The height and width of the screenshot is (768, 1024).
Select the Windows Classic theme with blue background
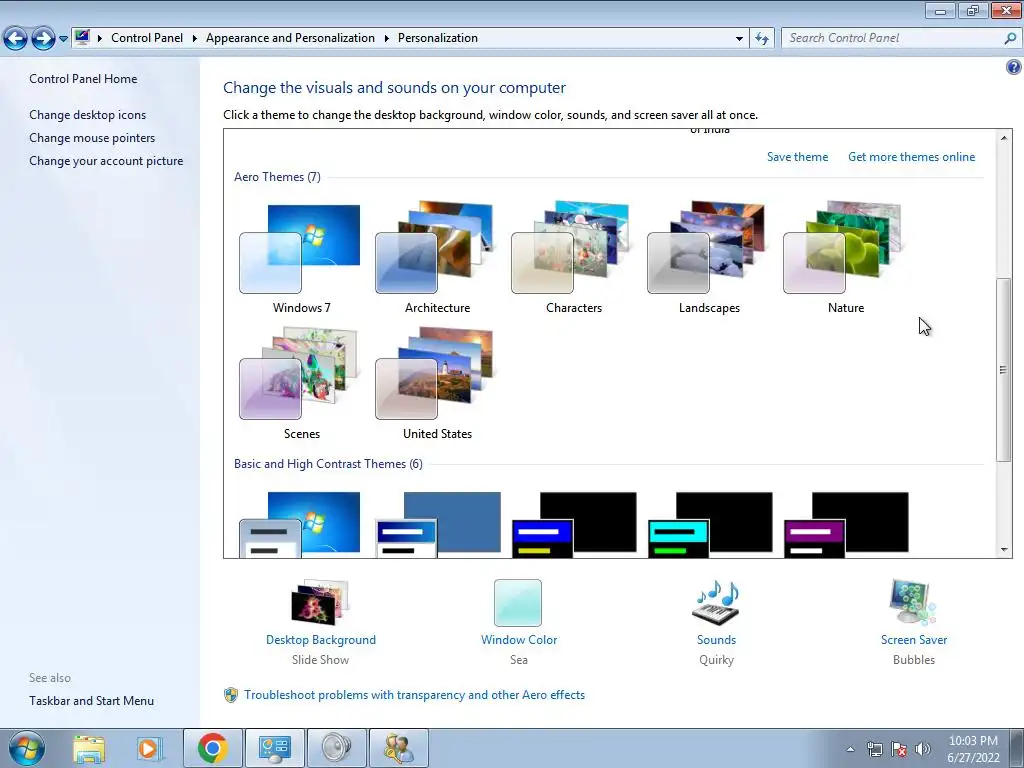click(x=439, y=524)
